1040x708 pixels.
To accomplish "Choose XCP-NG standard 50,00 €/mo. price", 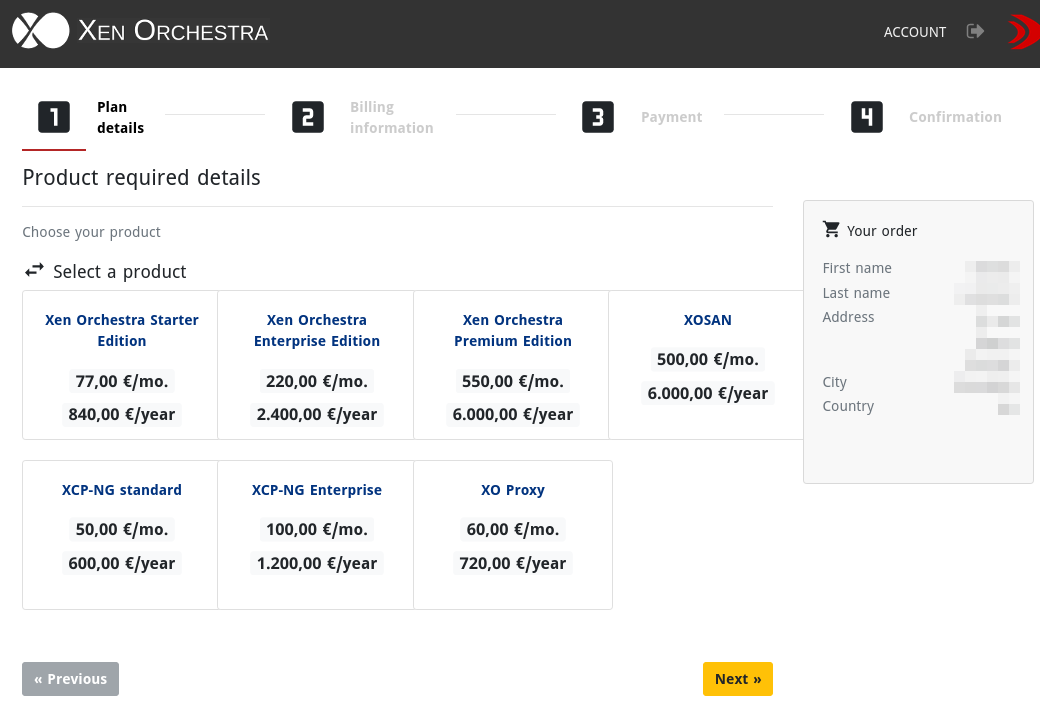I will click(122, 530).
